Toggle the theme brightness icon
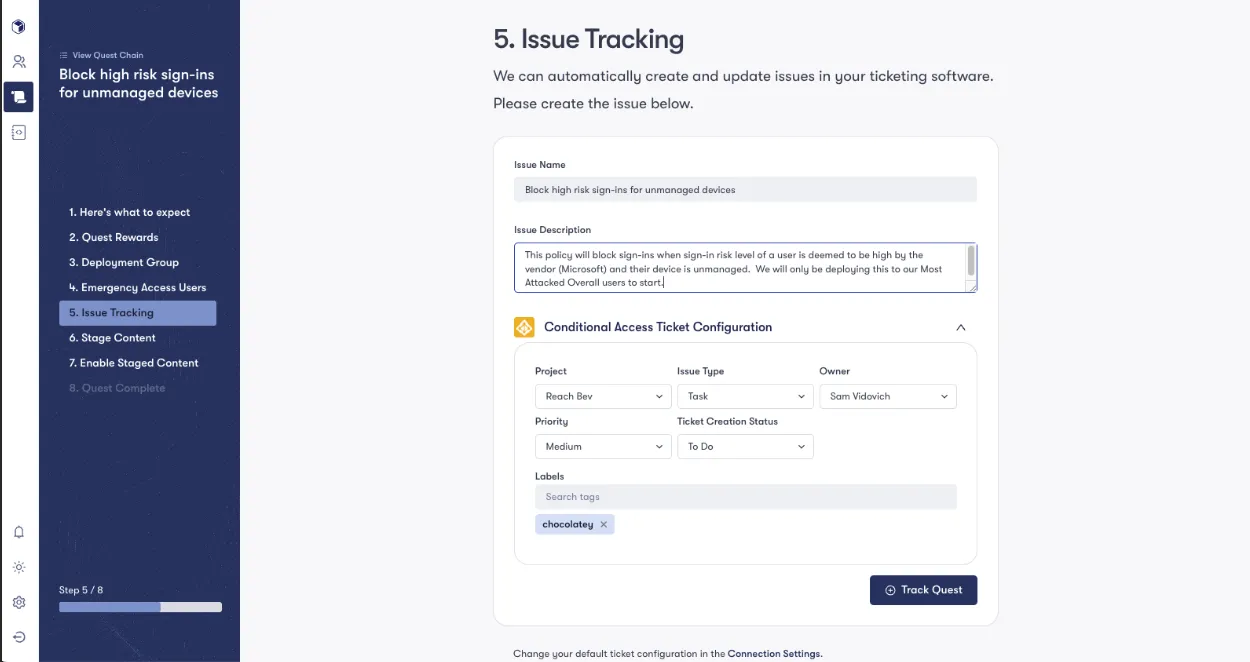The width and height of the screenshot is (1250, 662). [18, 566]
